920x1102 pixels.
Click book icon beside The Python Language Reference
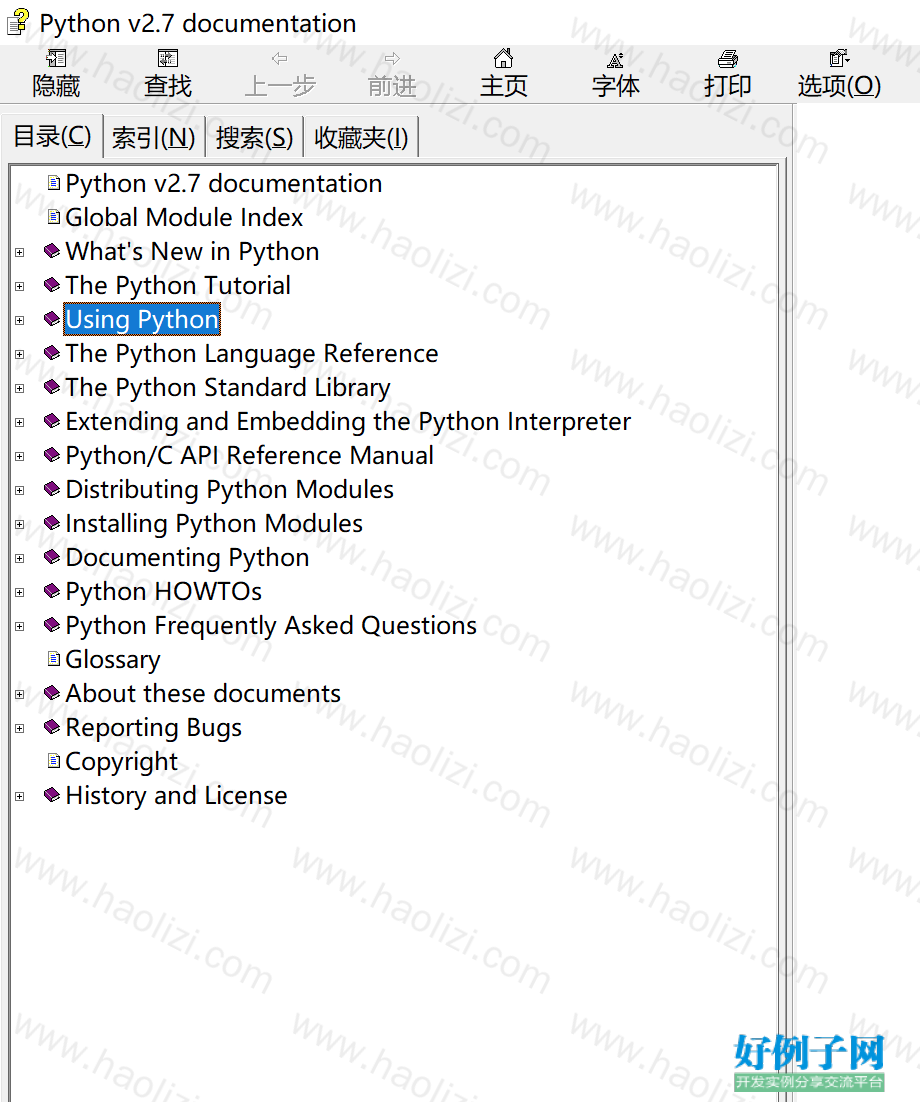tap(51, 352)
